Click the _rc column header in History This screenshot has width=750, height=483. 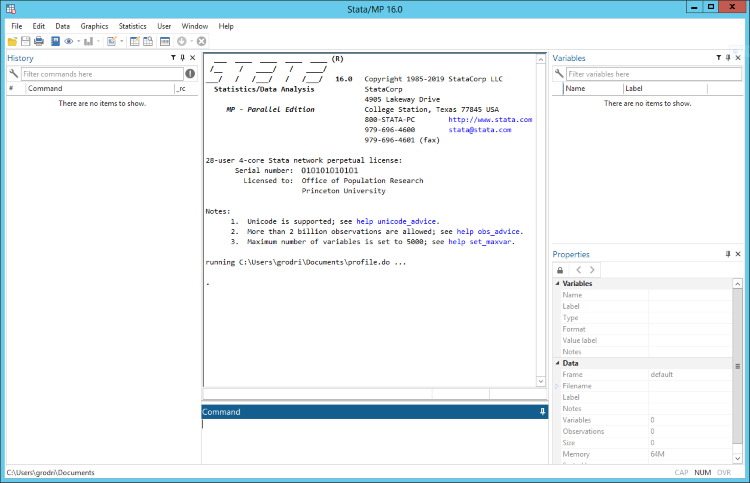tap(186, 88)
